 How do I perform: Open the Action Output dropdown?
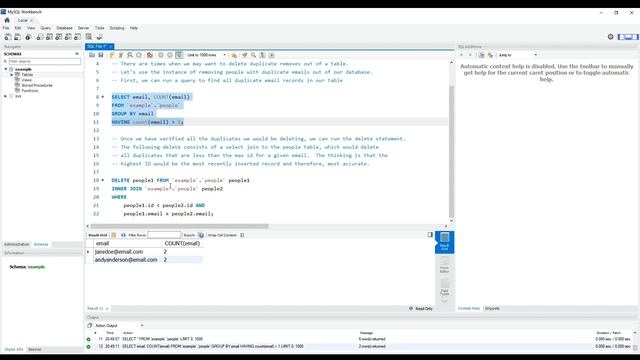119,326
